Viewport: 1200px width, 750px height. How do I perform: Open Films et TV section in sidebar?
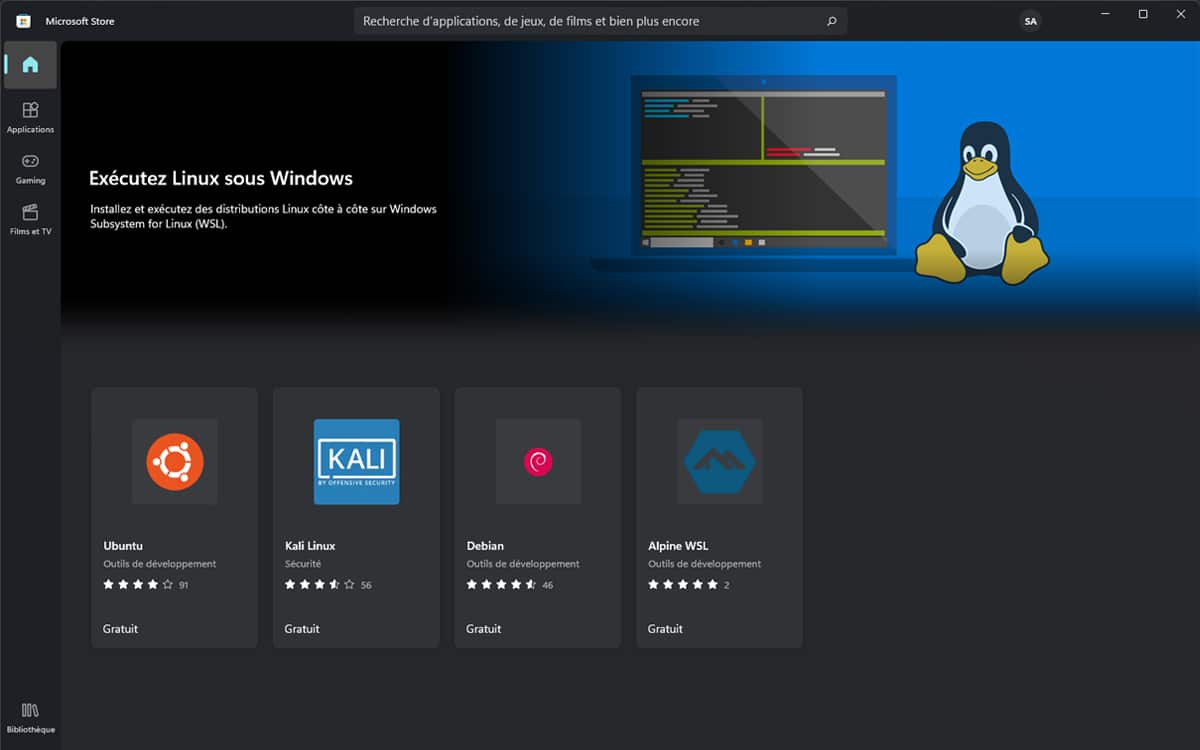(30, 219)
